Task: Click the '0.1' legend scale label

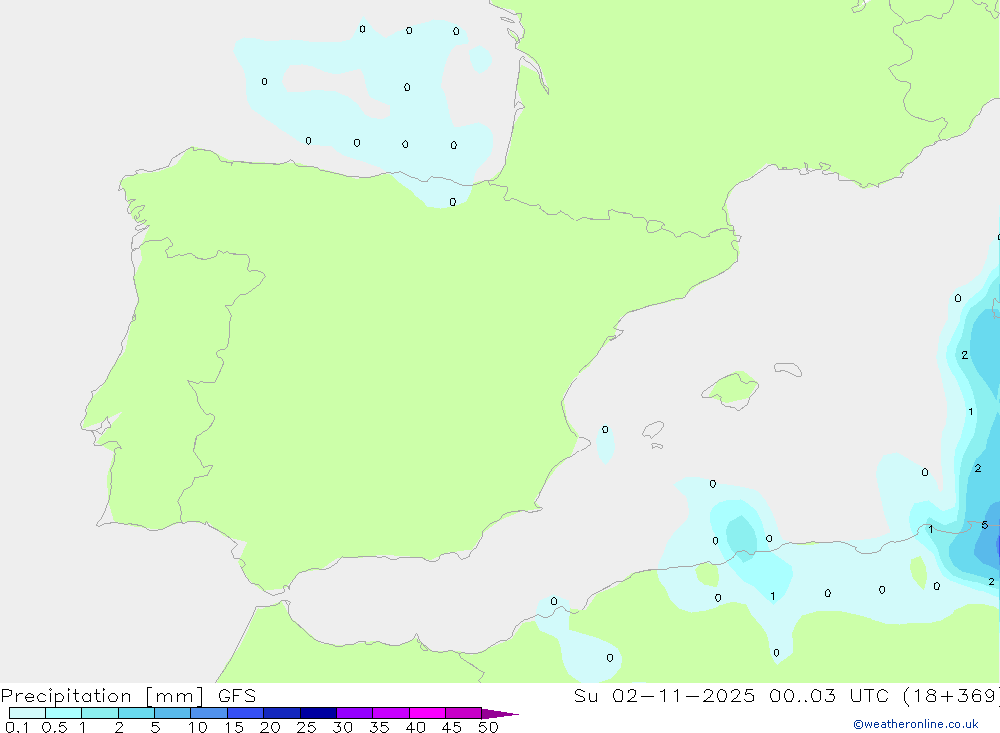Action: click(x=17, y=727)
